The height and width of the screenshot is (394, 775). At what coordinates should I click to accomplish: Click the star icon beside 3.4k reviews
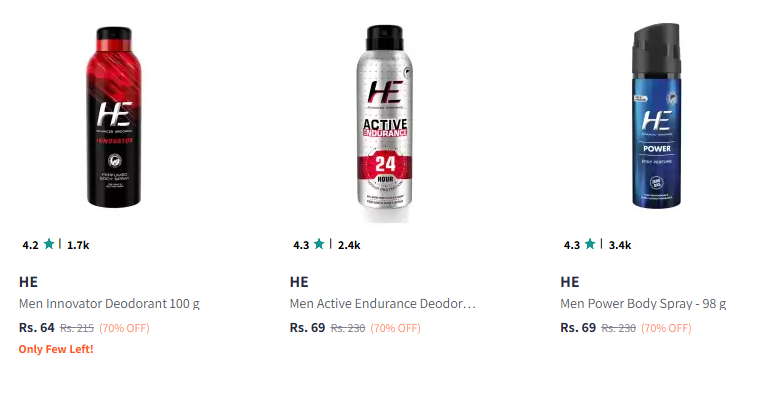590,244
